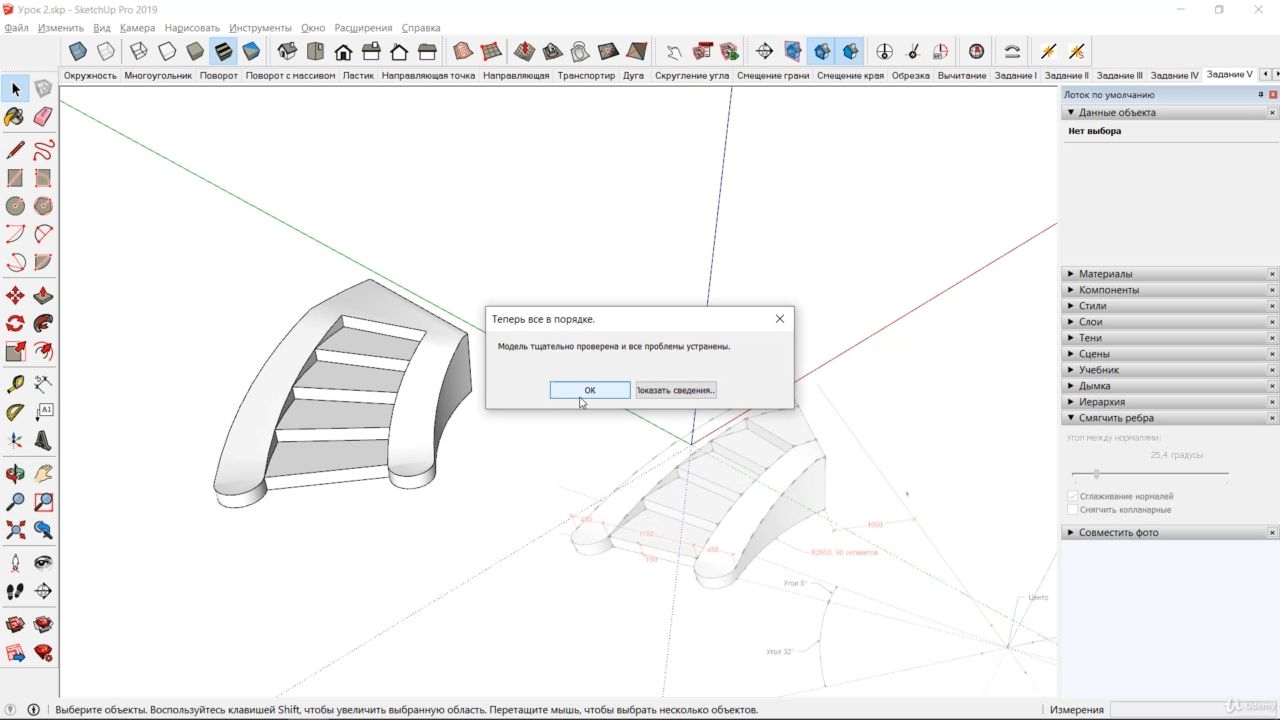Add a Section Plane from top toolbar
Screen dimensions: 1280x720
point(765,51)
